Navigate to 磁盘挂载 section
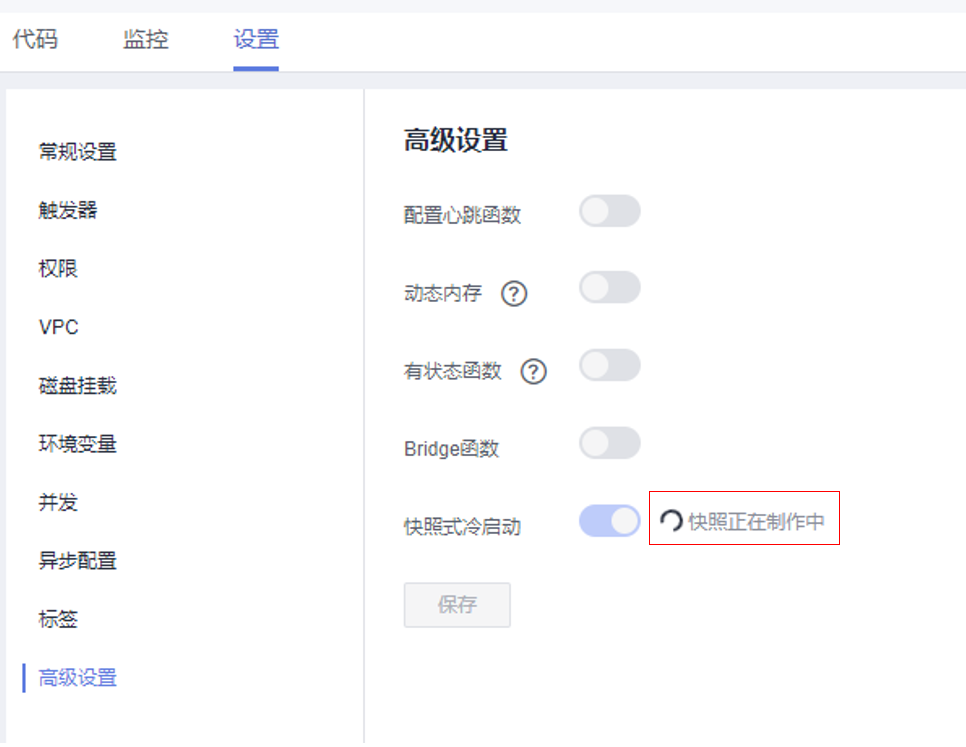Screen dimensions: 966x747 pos(78,386)
